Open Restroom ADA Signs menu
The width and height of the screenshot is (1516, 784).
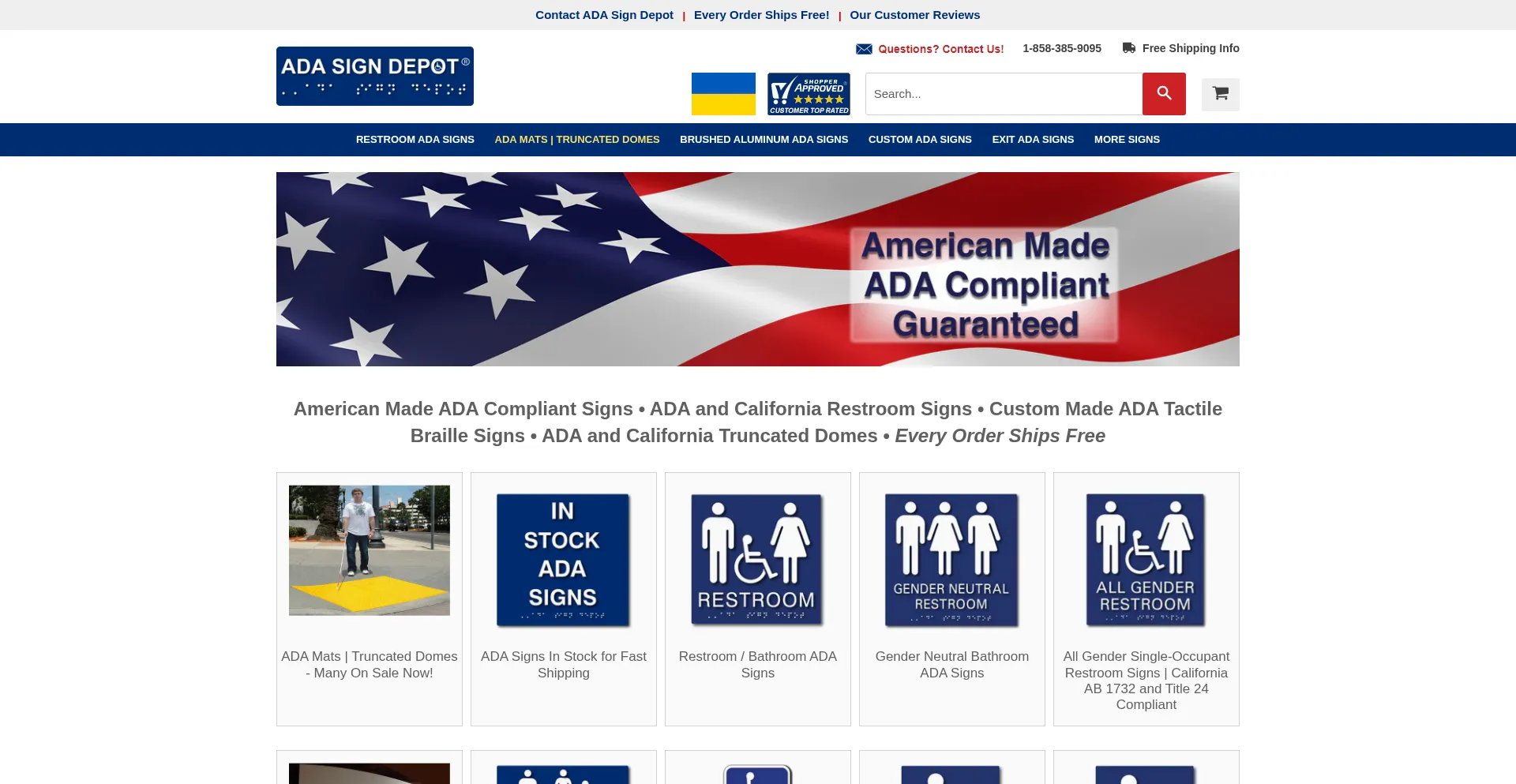tap(415, 140)
